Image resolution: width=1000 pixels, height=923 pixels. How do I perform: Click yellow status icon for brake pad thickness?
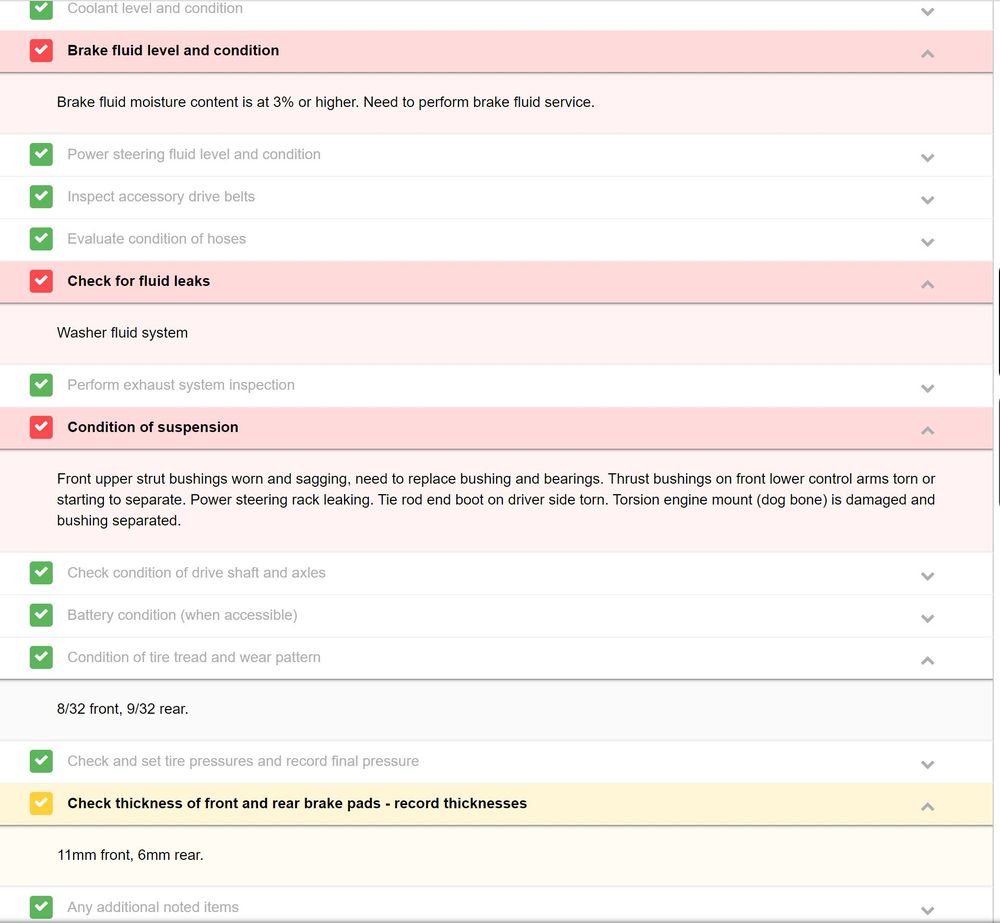[x=41, y=804]
